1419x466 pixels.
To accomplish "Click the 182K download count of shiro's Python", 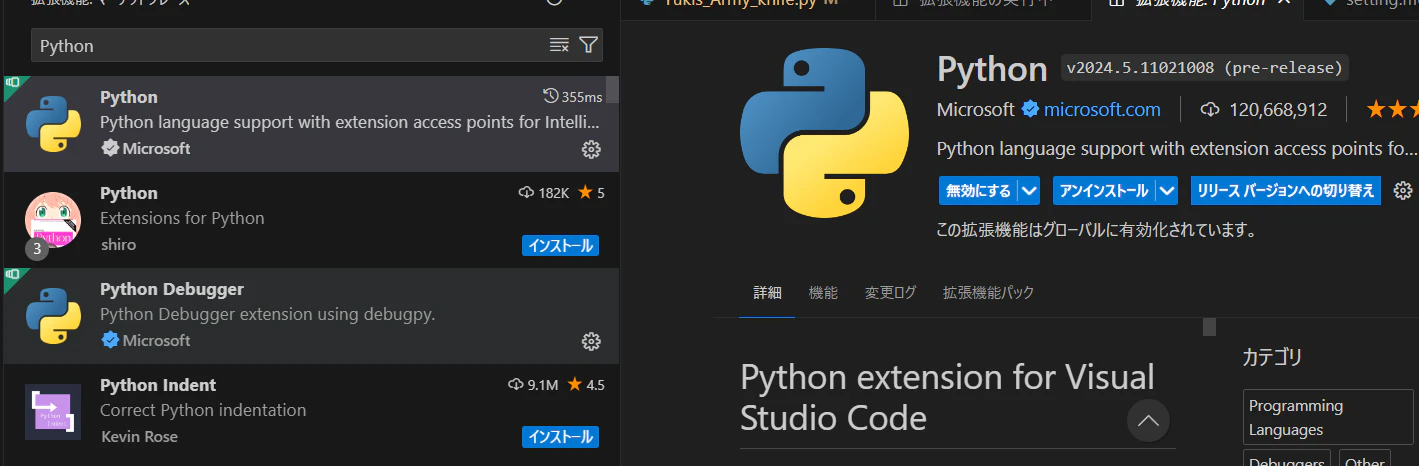I will [x=544, y=193].
